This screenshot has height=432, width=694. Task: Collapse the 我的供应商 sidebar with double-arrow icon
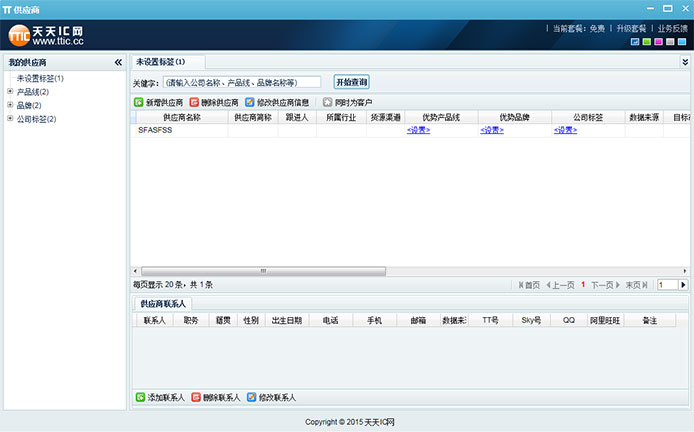point(118,63)
